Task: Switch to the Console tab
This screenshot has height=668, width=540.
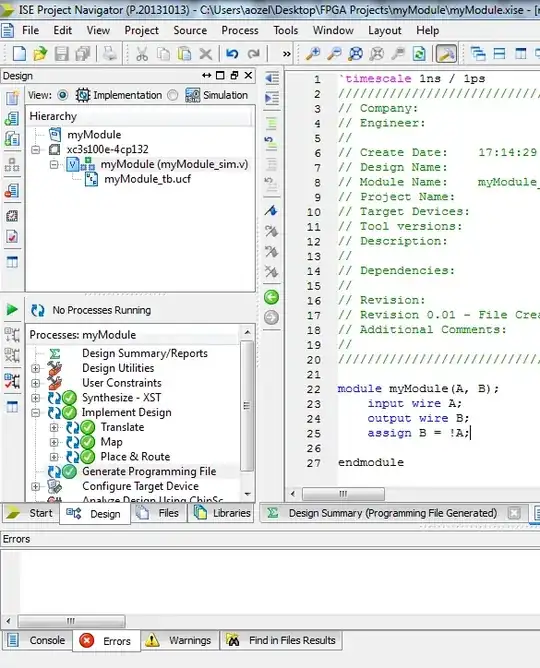Action: click(37, 640)
